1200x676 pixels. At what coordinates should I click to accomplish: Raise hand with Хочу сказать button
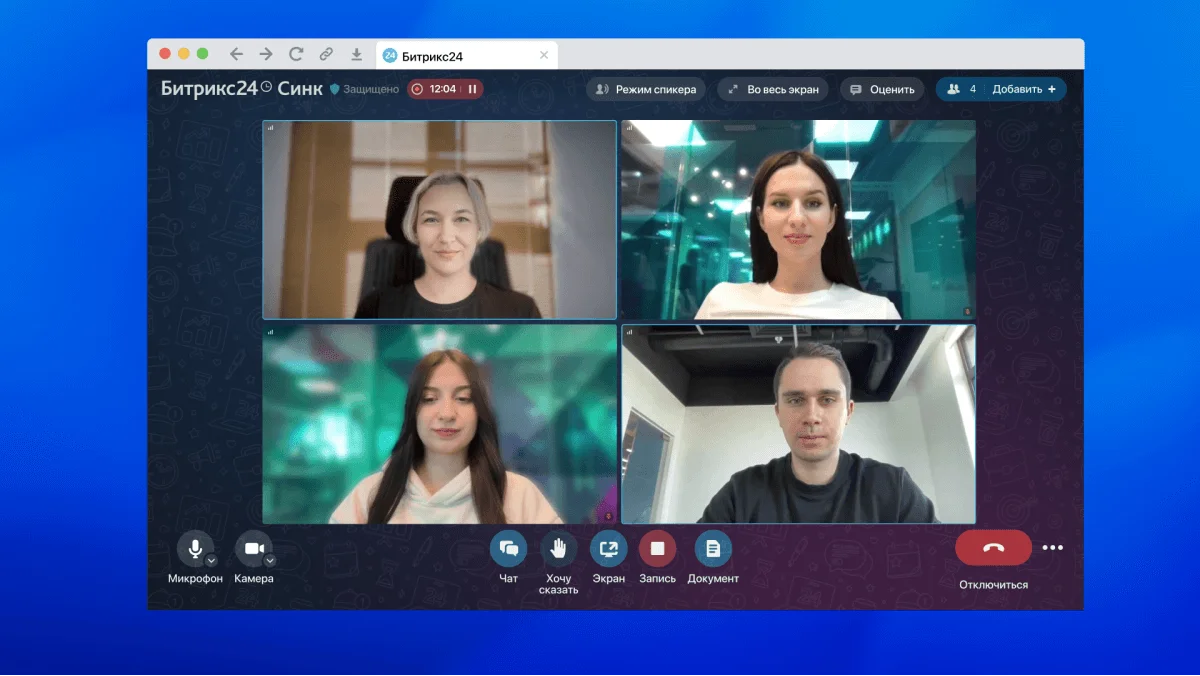point(559,548)
